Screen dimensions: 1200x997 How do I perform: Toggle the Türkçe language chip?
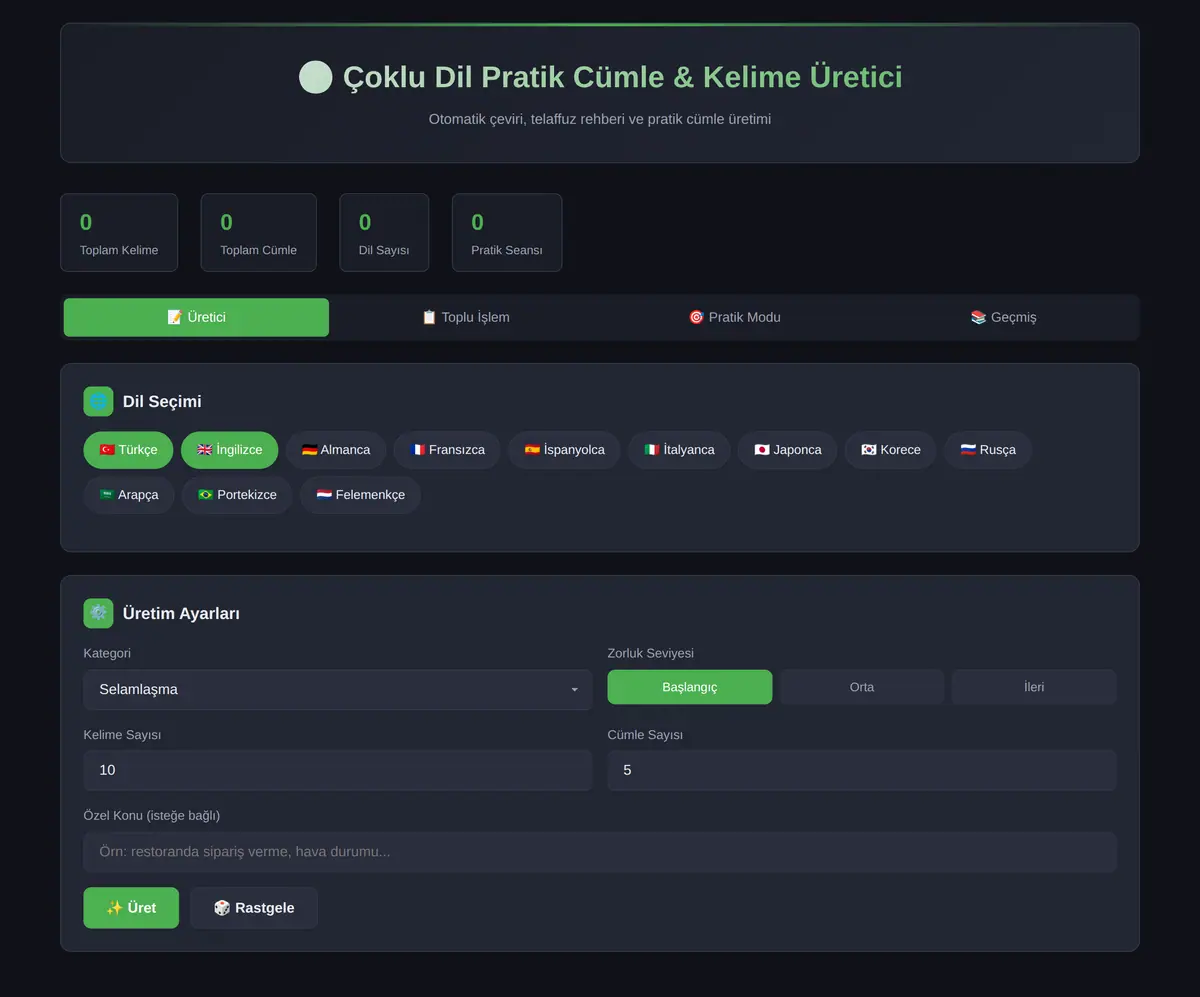[x=128, y=450]
